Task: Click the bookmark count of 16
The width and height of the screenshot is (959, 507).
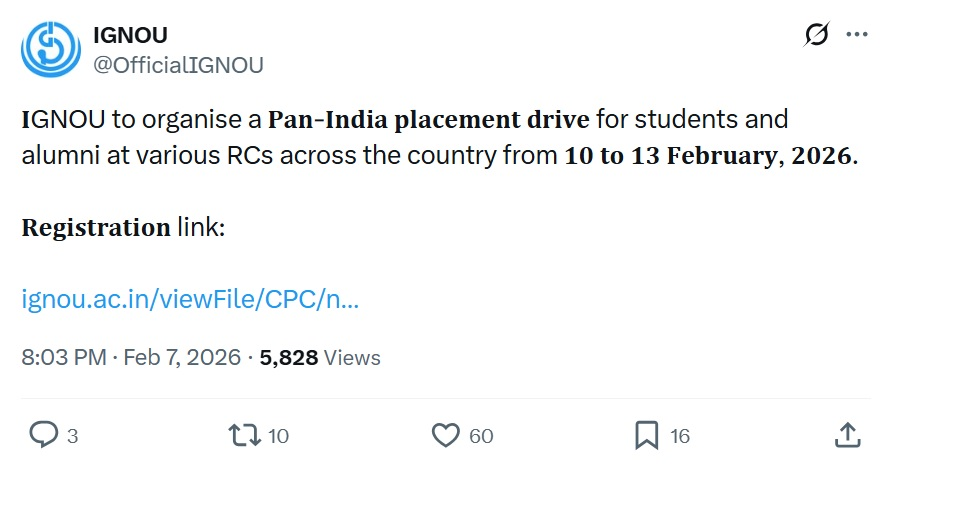Action: 680,436
